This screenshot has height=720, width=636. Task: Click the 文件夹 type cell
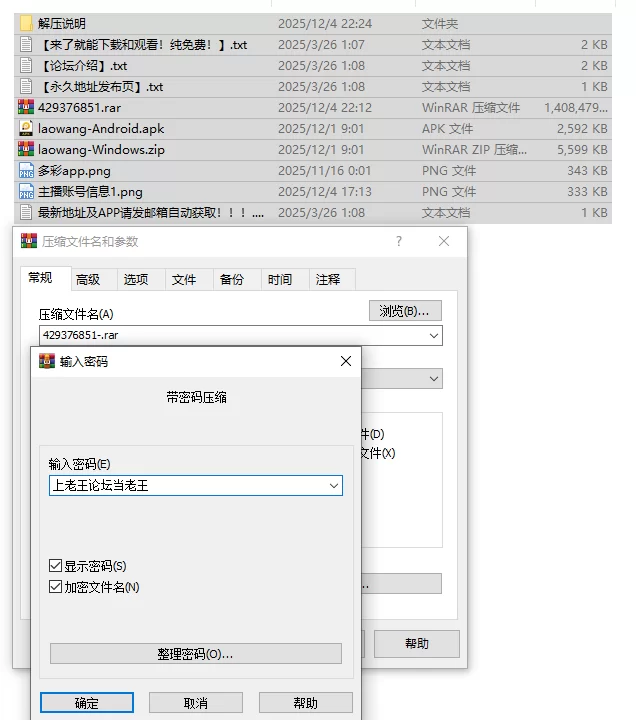pos(440,23)
